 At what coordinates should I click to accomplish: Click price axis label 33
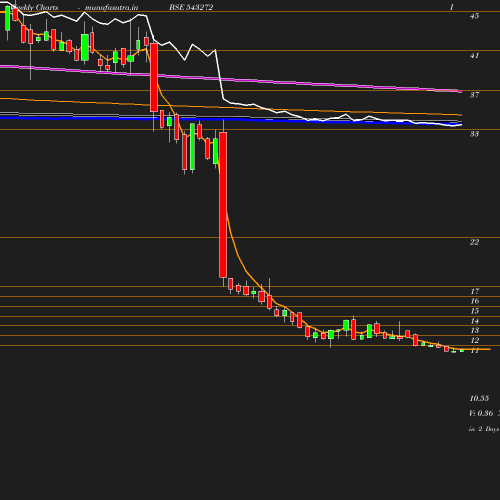click(x=474, y=134)
